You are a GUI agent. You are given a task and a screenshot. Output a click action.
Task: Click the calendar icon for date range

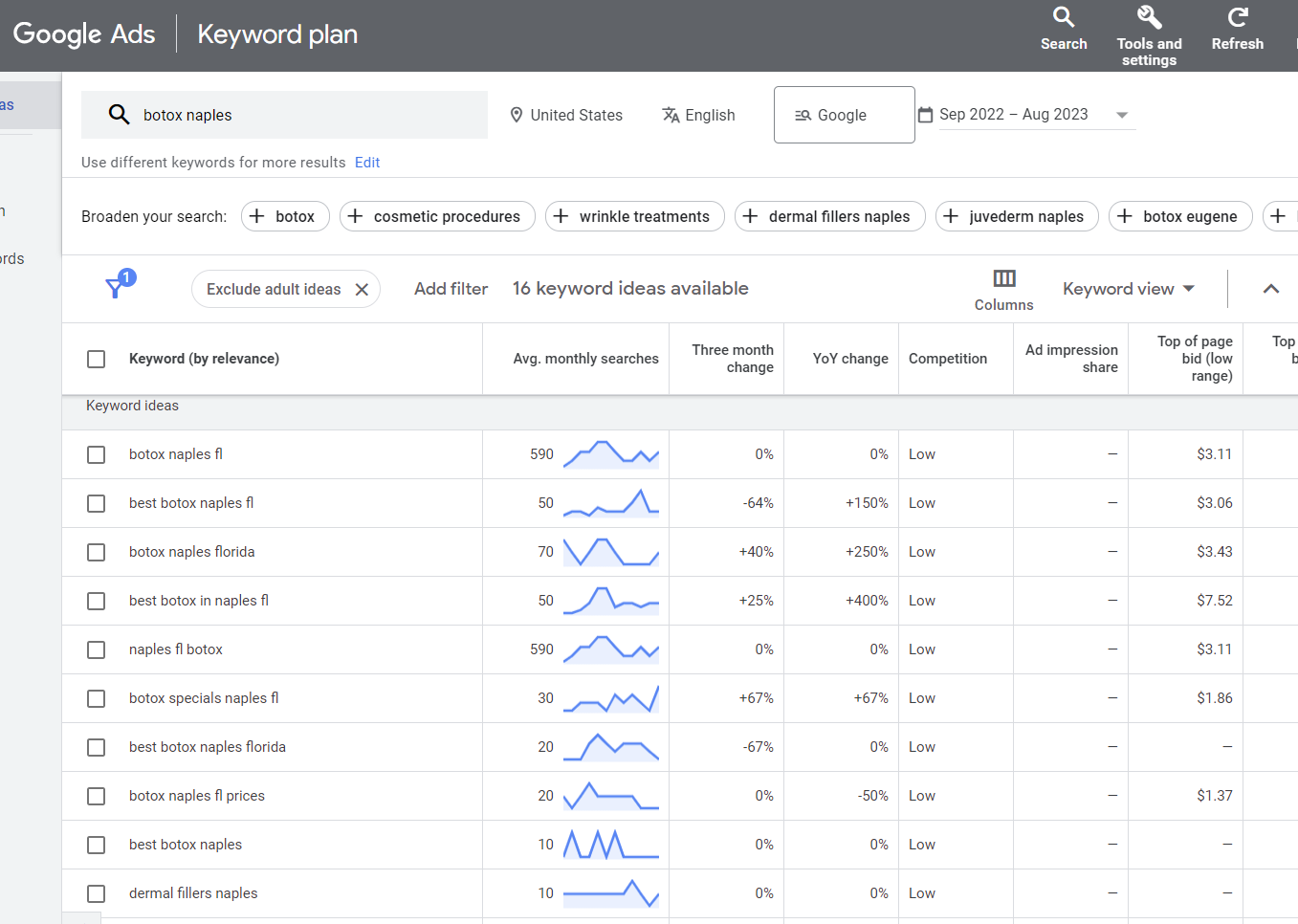pos(925,115)
